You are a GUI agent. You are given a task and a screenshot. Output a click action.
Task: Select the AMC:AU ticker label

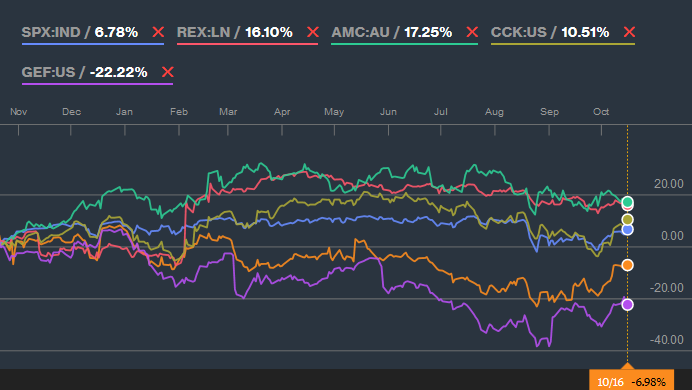point(361,32)
